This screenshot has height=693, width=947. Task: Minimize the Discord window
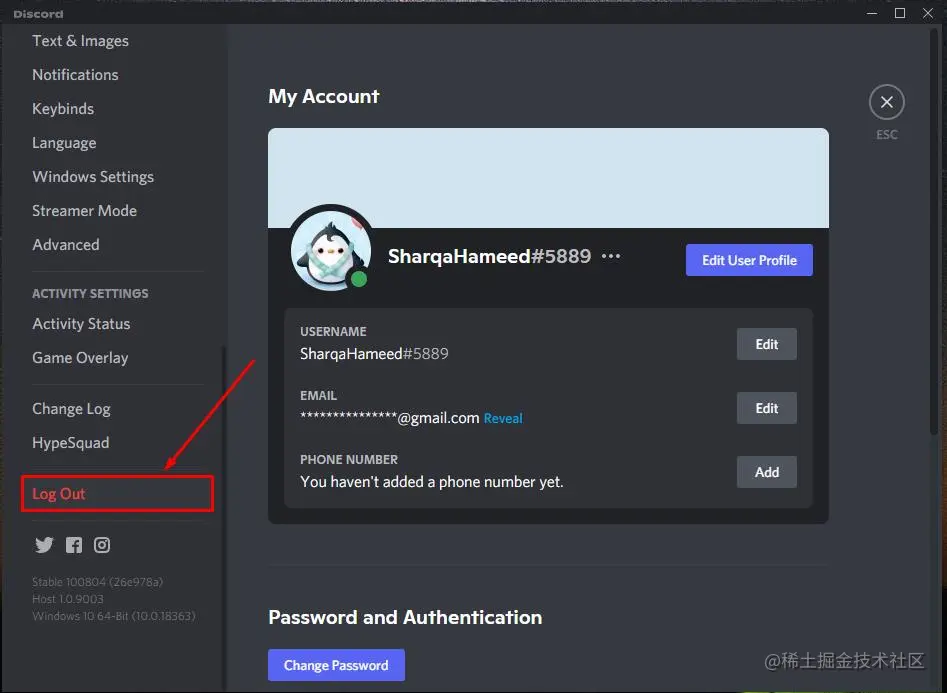click(872, 13)
